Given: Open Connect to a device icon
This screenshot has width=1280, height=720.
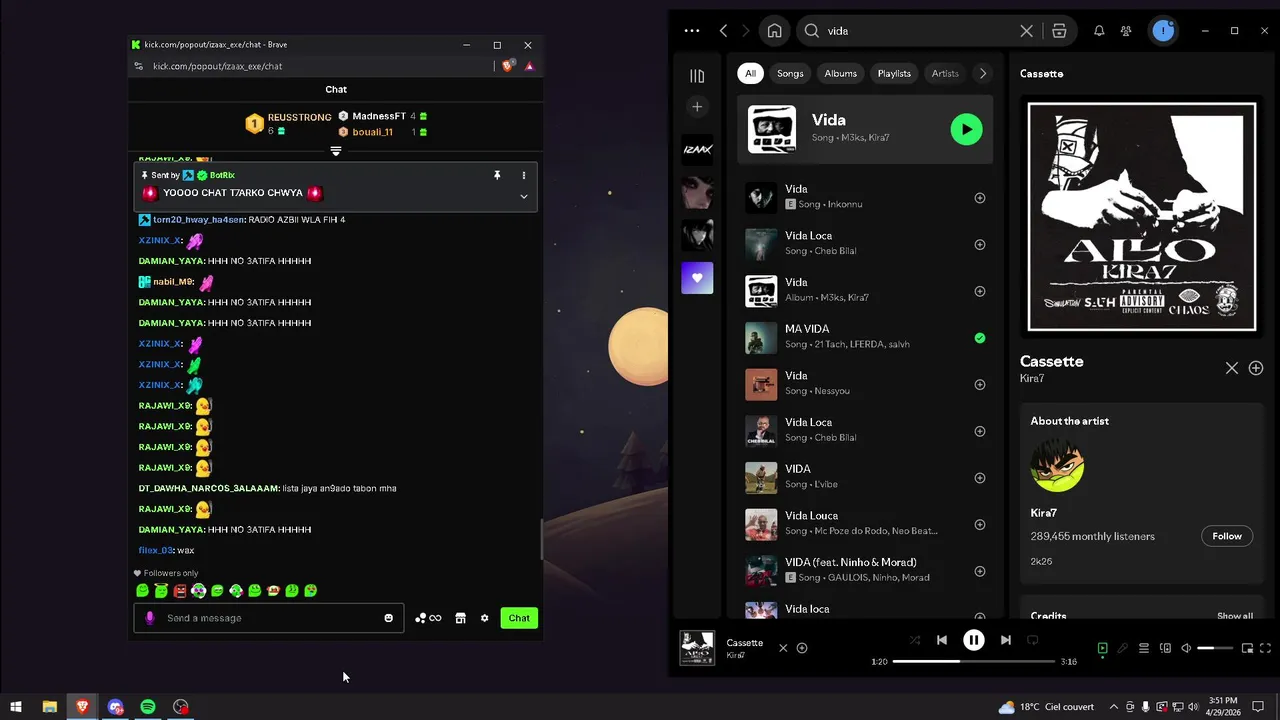Looking at the screenshot, I should pos(1165,648).
